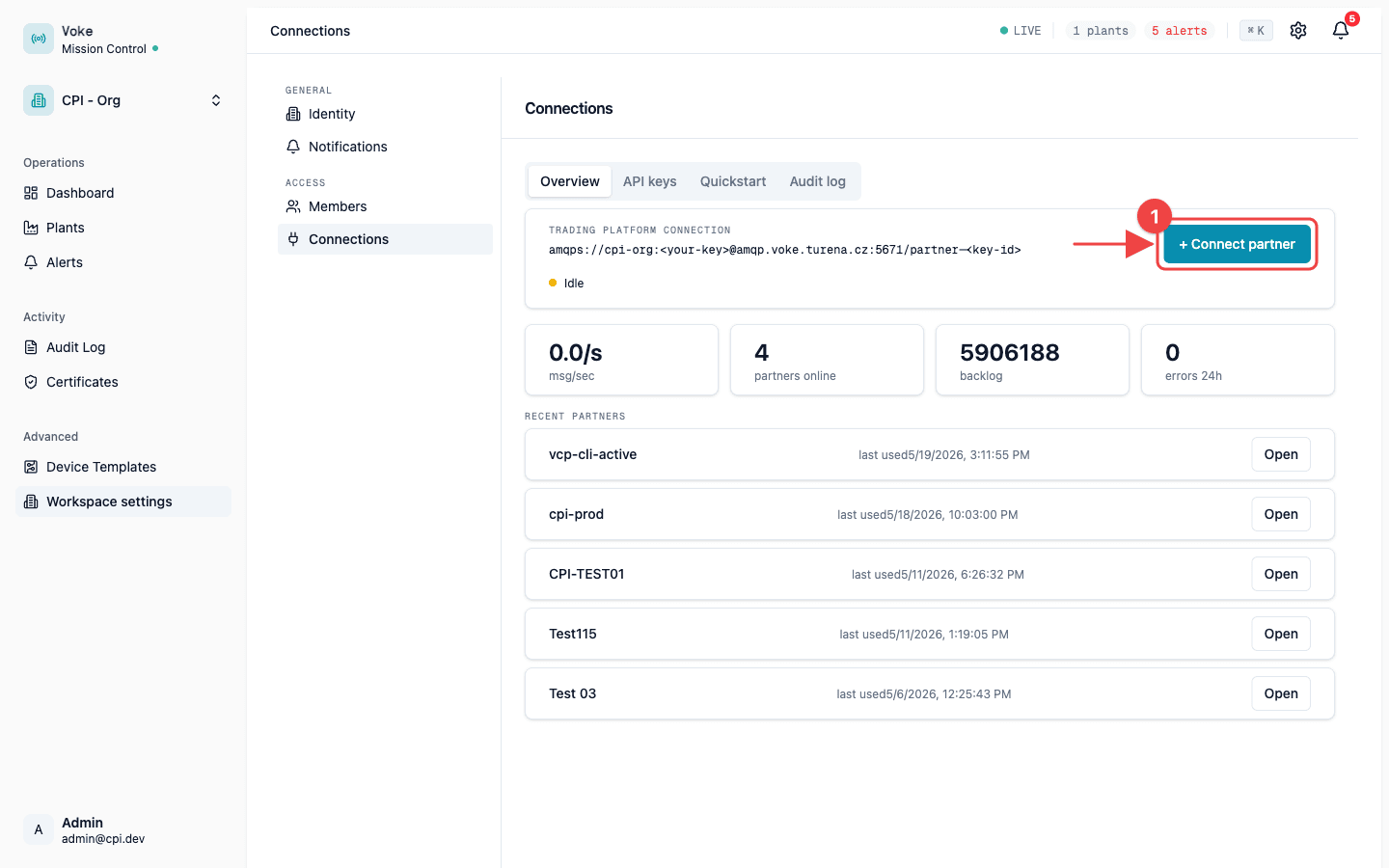
Task: Open the Test115 partner
Action: click(x=1281, y=634)
